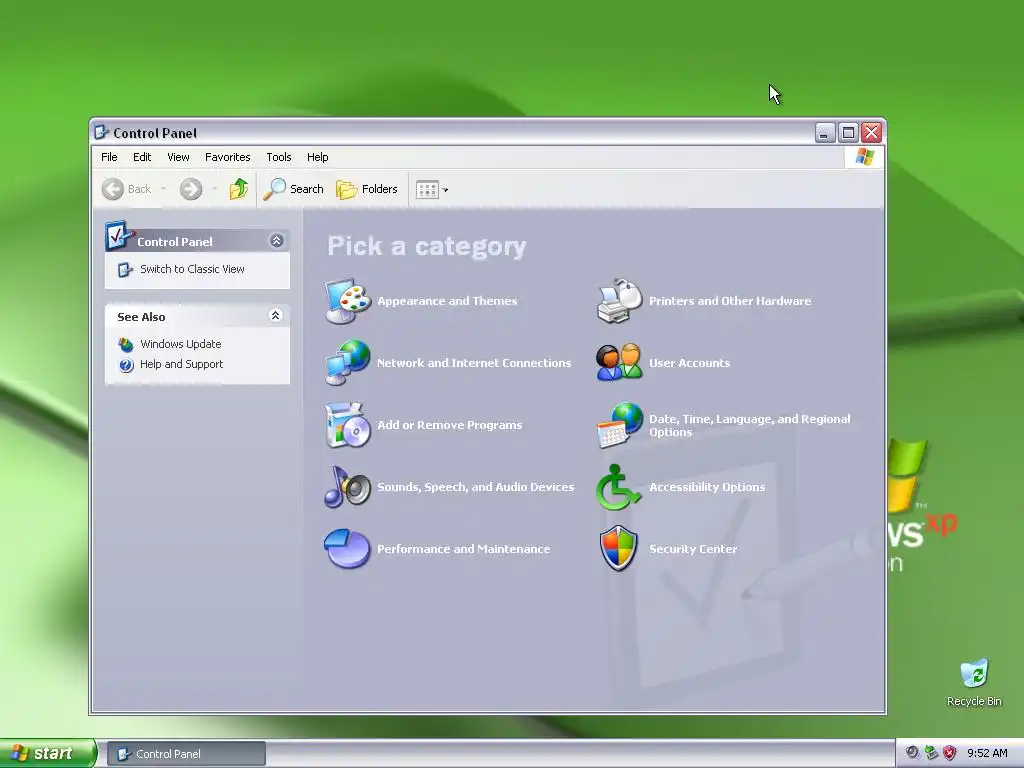Click the Appearance and Themes link
The height and width of the screenshot is (768, 1024).
pos(447,301)
